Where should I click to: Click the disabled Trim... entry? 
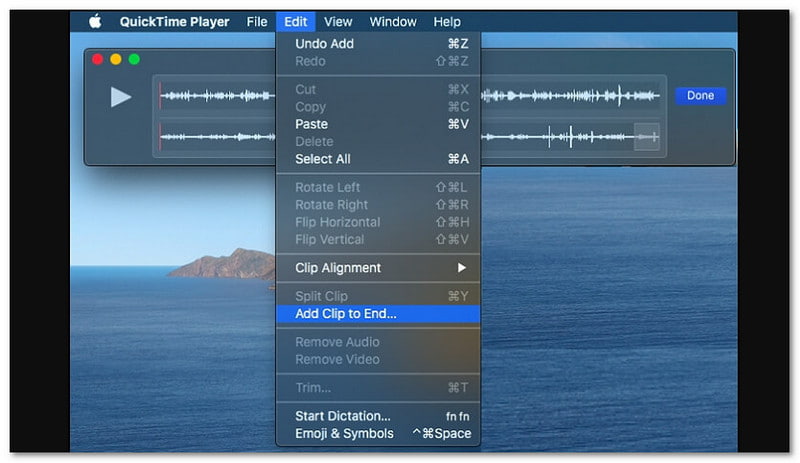click(378, 388)
